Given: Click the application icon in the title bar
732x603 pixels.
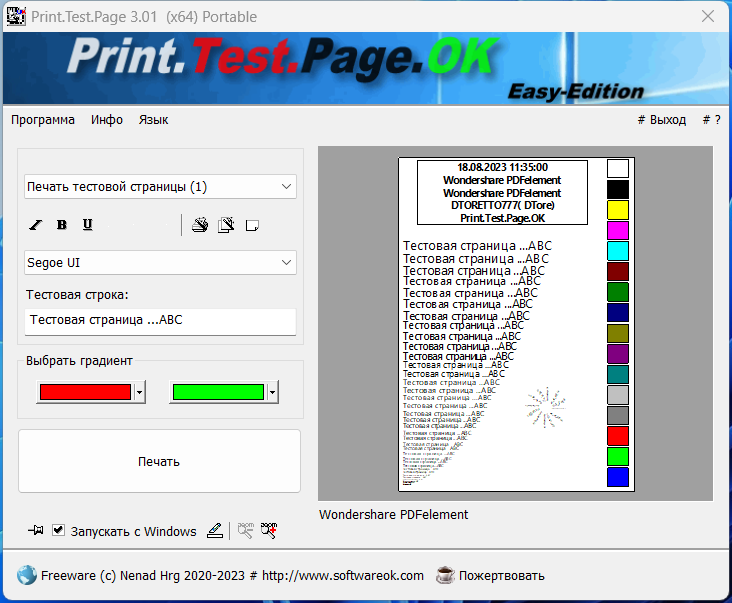Looking at the screenshot, I should click(16, 16).
